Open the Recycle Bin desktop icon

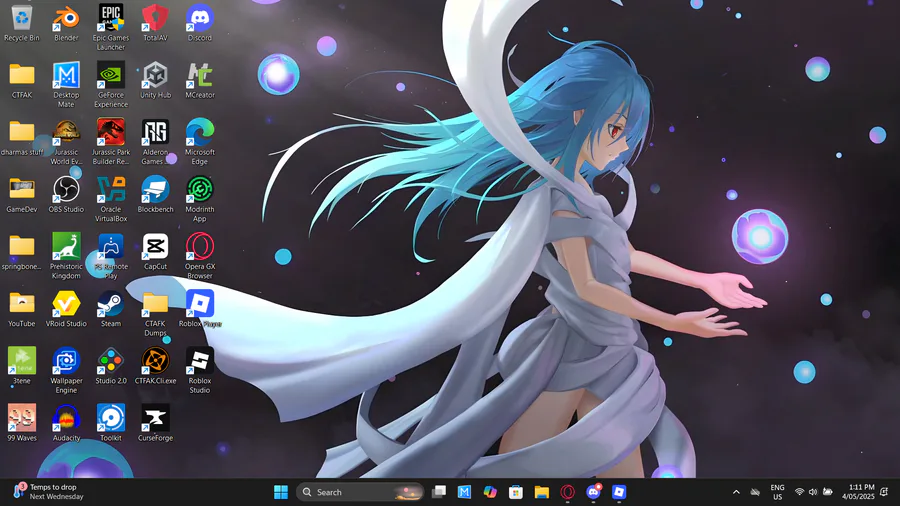[22, 24]
